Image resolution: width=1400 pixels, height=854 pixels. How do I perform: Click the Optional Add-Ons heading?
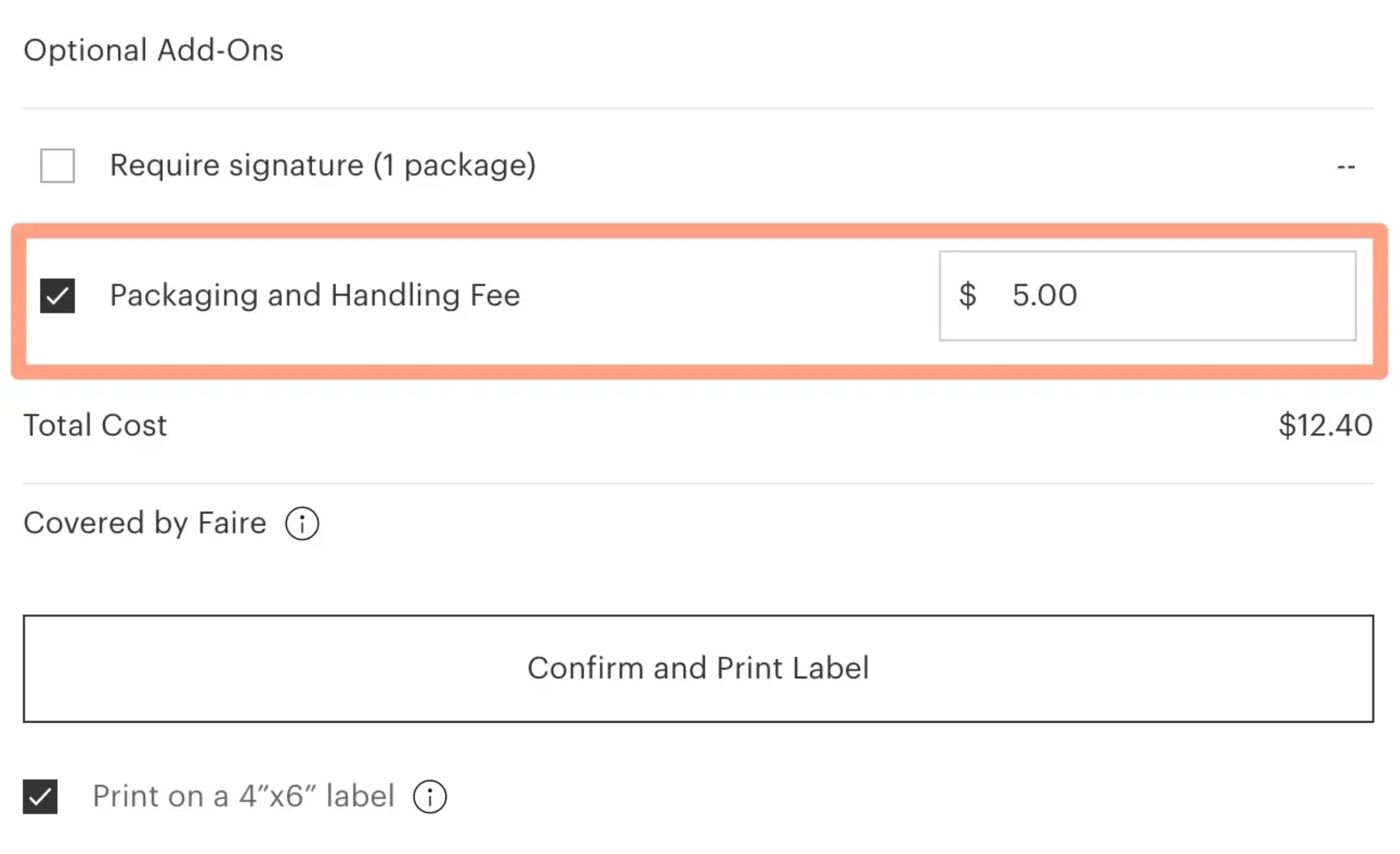pyautogui.click(x=153, y=50)
